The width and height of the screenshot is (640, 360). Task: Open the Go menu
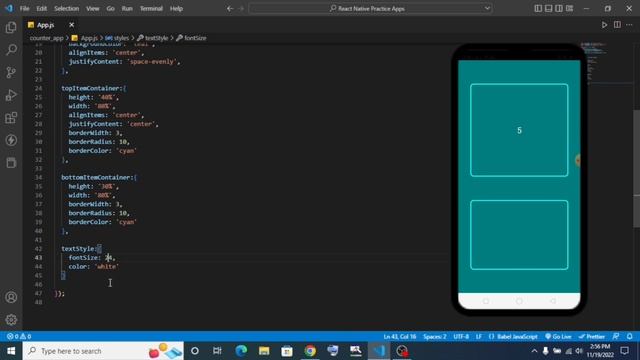[x=110, y=9]
